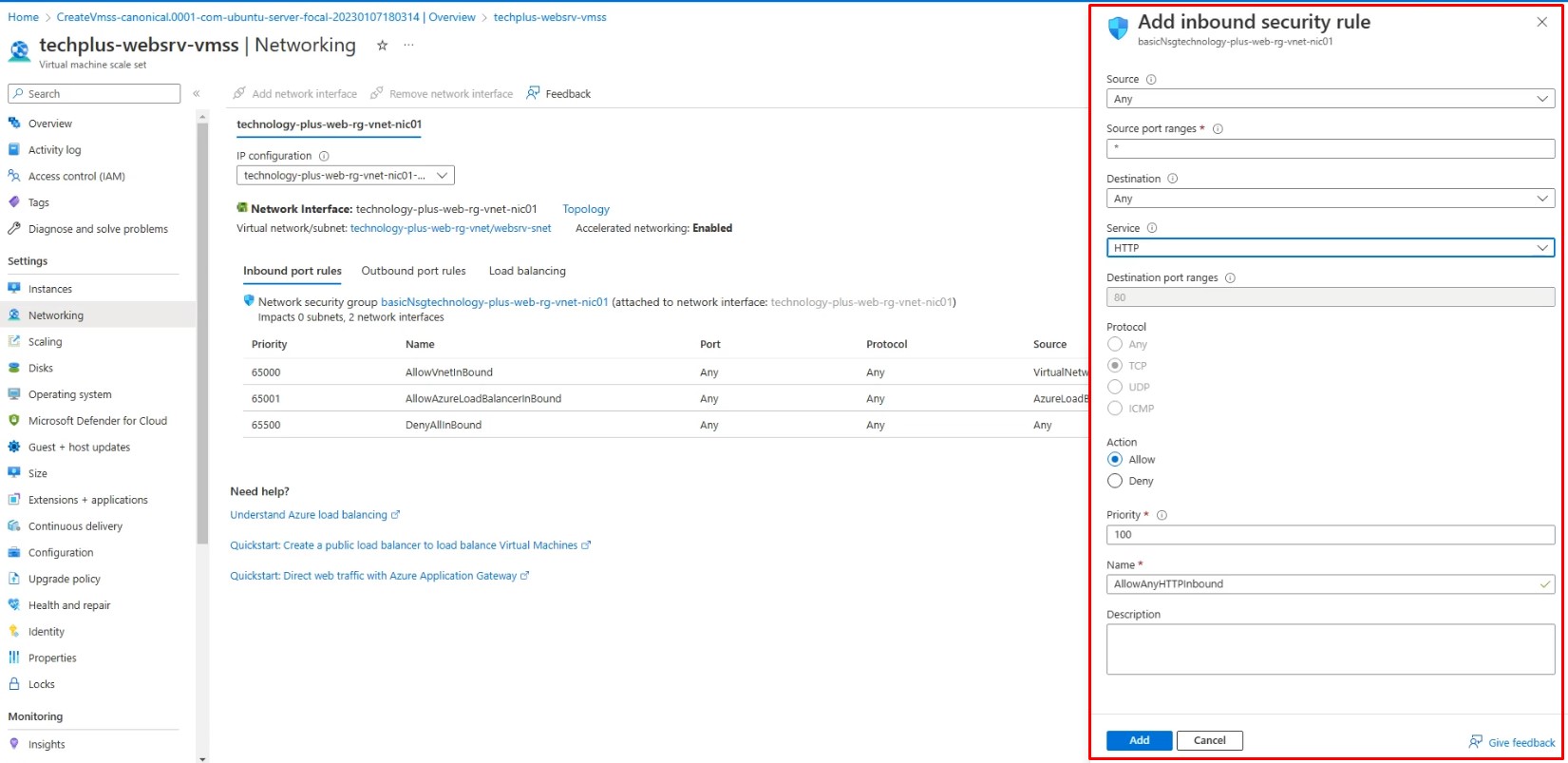Click the Source info icon
This screenshot has width=1568, height=763.
click(x=1151, y=80)
